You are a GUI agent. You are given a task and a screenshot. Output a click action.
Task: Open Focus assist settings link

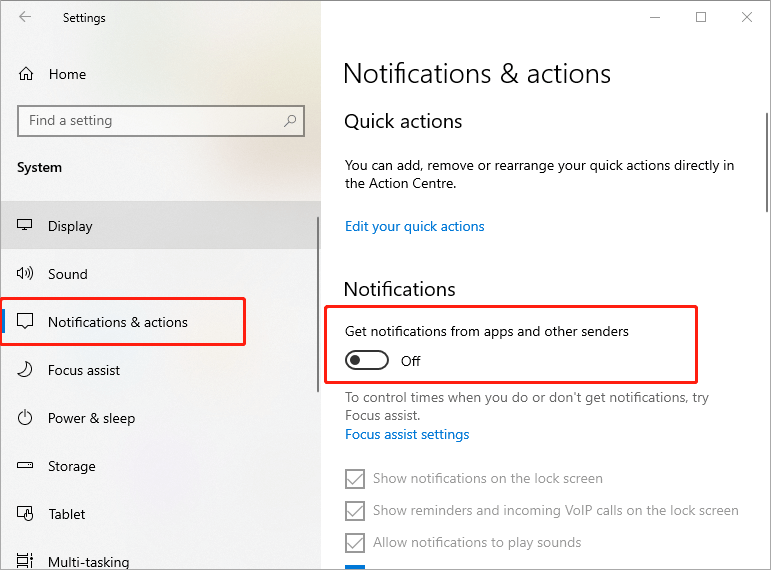pyautogui.click(x=406, y=435)
